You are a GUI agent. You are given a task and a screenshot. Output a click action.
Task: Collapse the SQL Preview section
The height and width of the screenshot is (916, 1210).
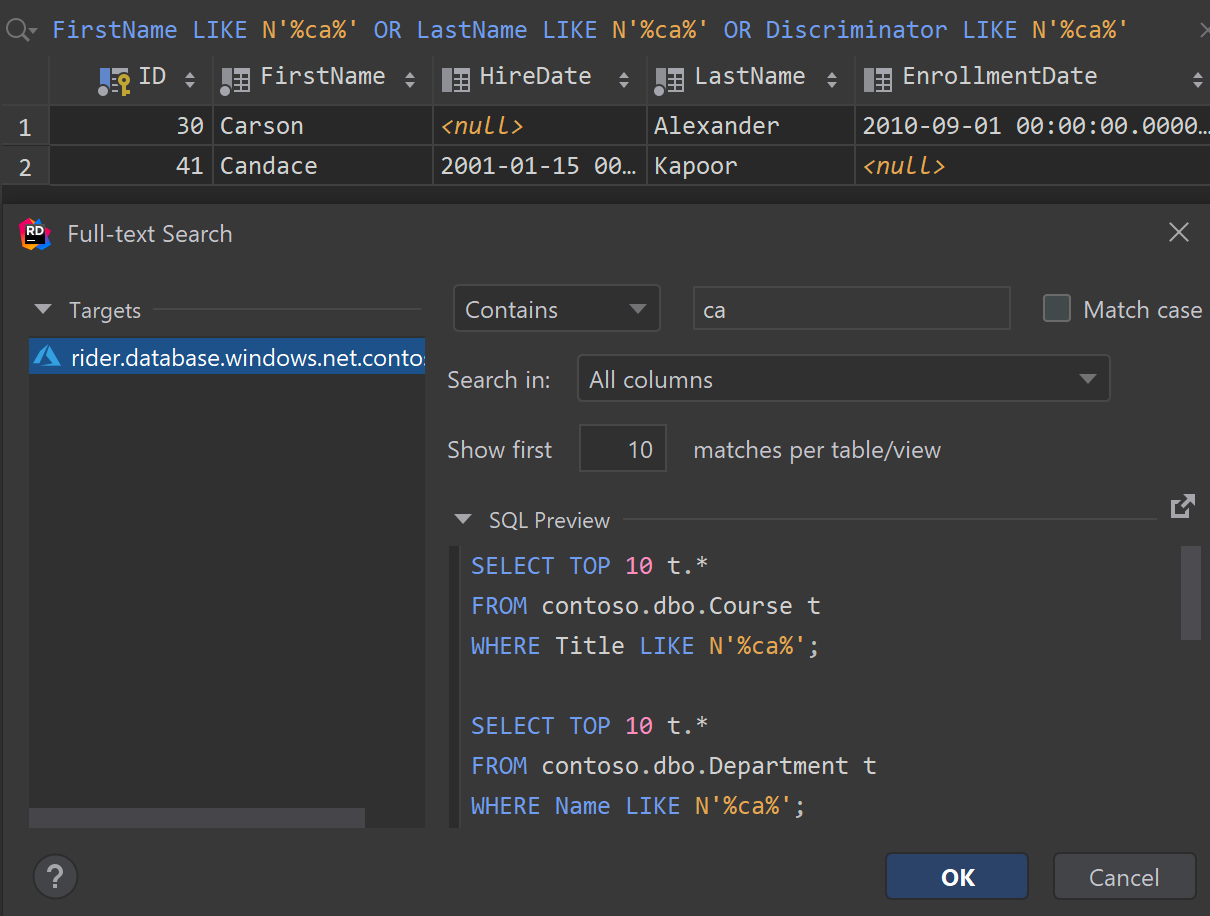click(x=462, y=520)
